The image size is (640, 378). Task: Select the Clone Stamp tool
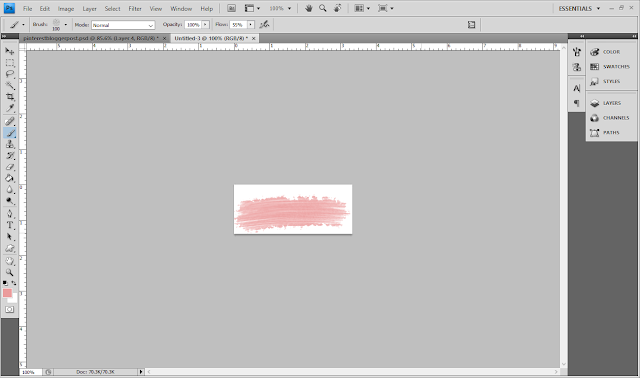click(10, 144)
